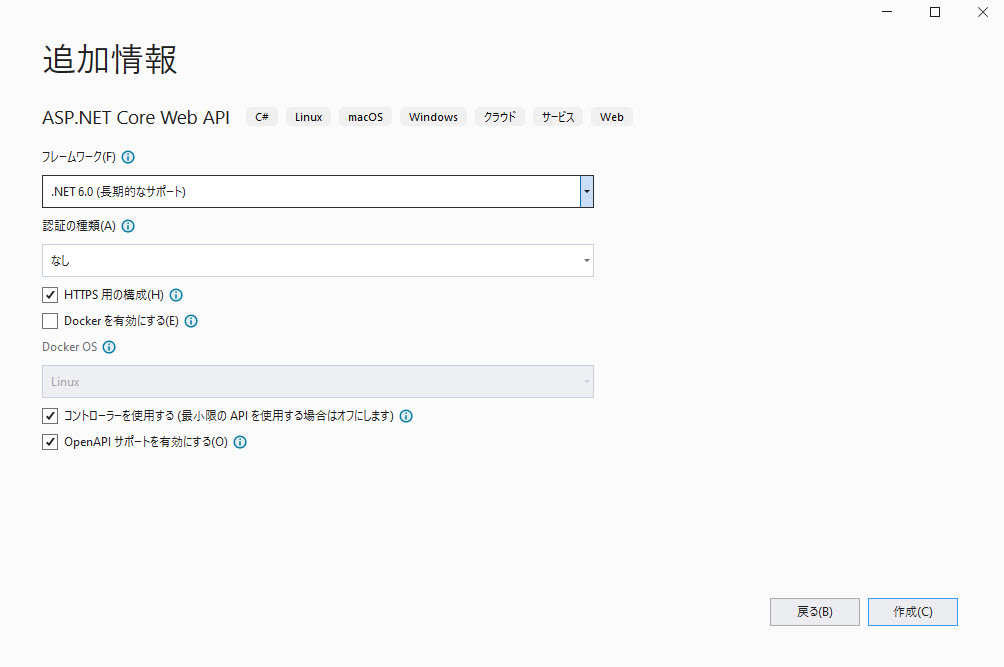Click the info icon beside Docker OS
This screenshot has height=667, width=1004.
[x=109, y=348]
